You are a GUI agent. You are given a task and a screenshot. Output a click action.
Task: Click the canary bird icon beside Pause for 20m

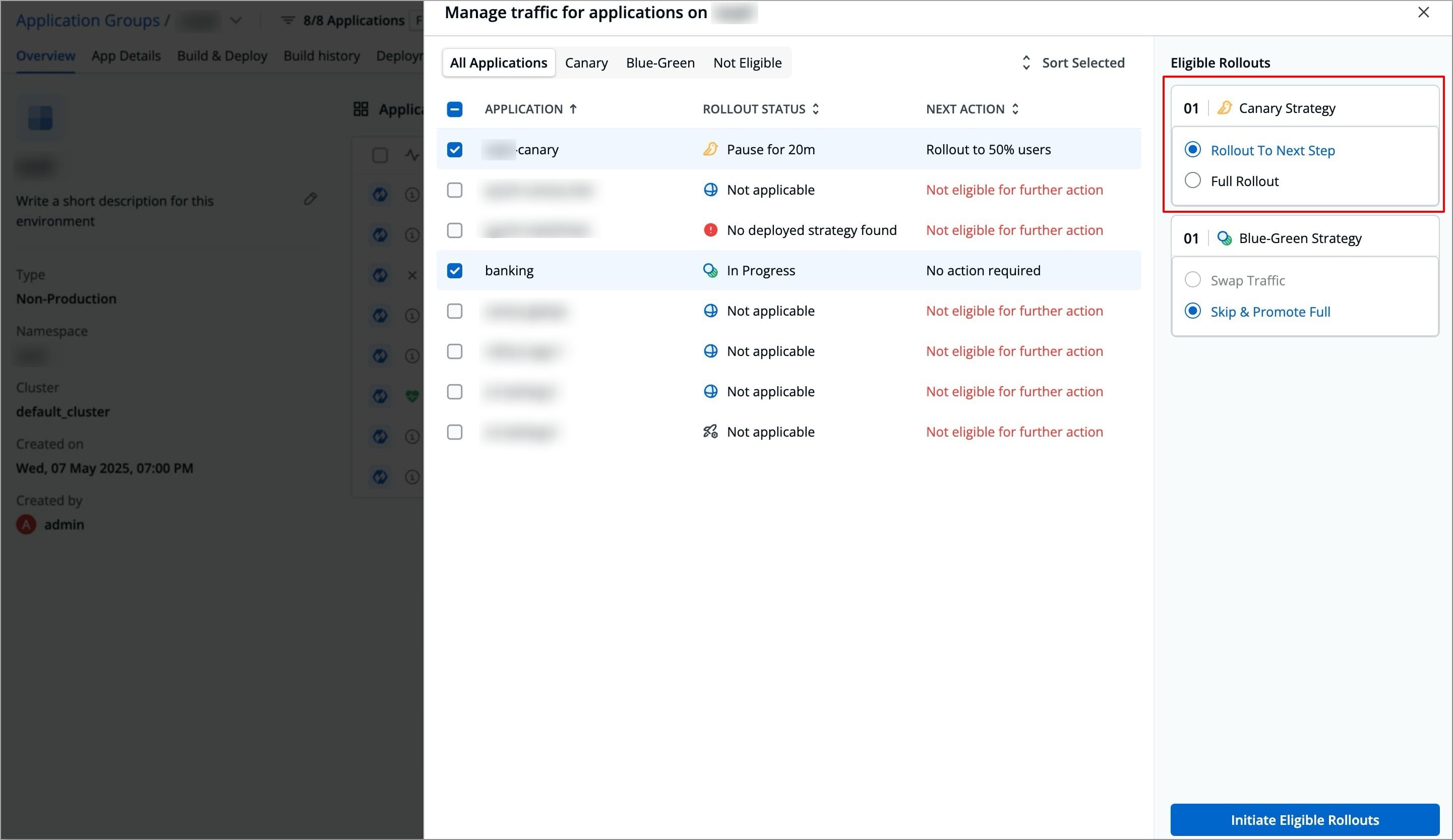tap(710, 149)
